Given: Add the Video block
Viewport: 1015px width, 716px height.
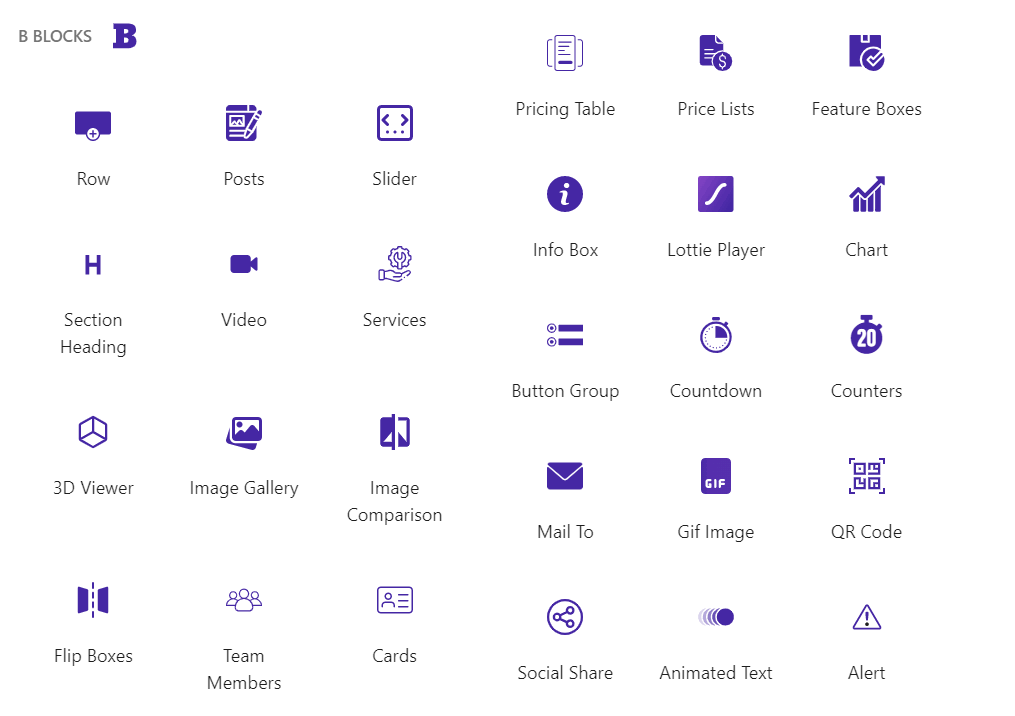Looking at the screenshot, I should click(x=244, y=264).
